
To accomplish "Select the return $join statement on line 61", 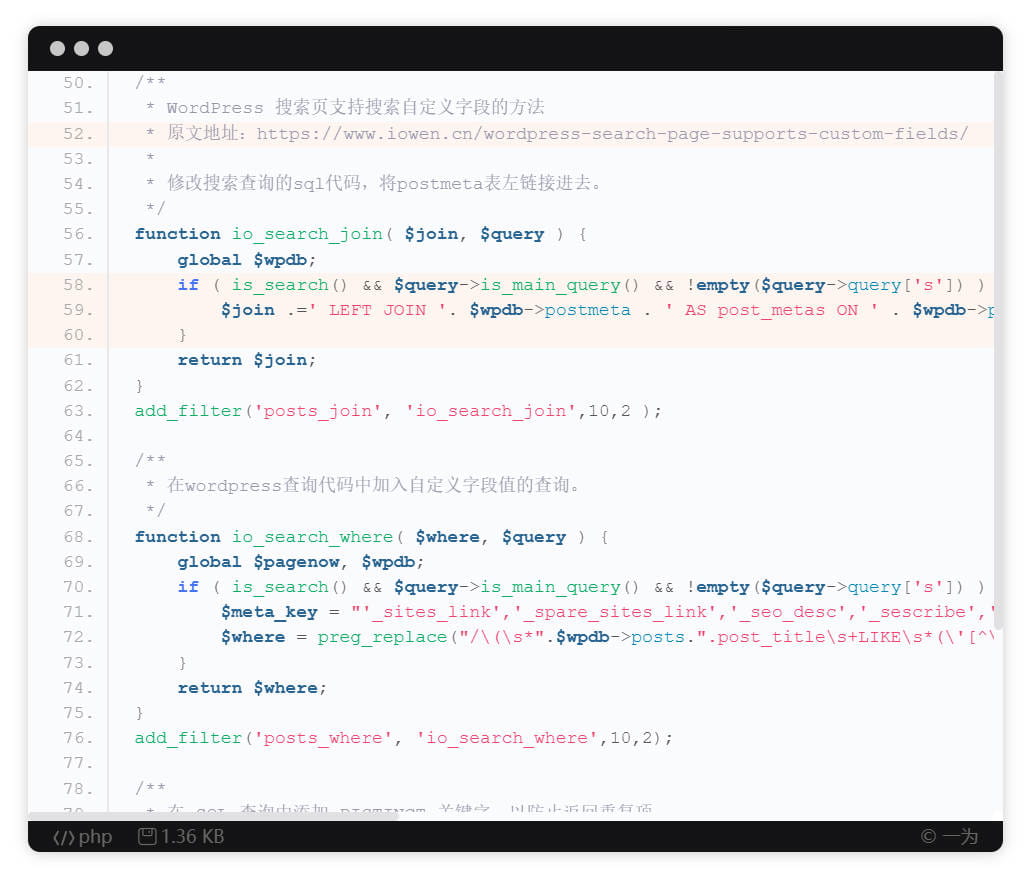I will pyautogui.click(x=247, y=360).
